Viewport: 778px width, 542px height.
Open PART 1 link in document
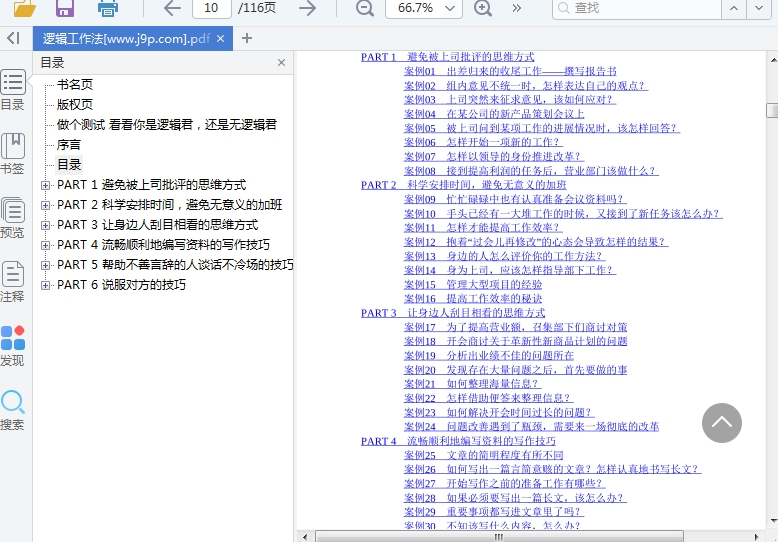point(448,57)
